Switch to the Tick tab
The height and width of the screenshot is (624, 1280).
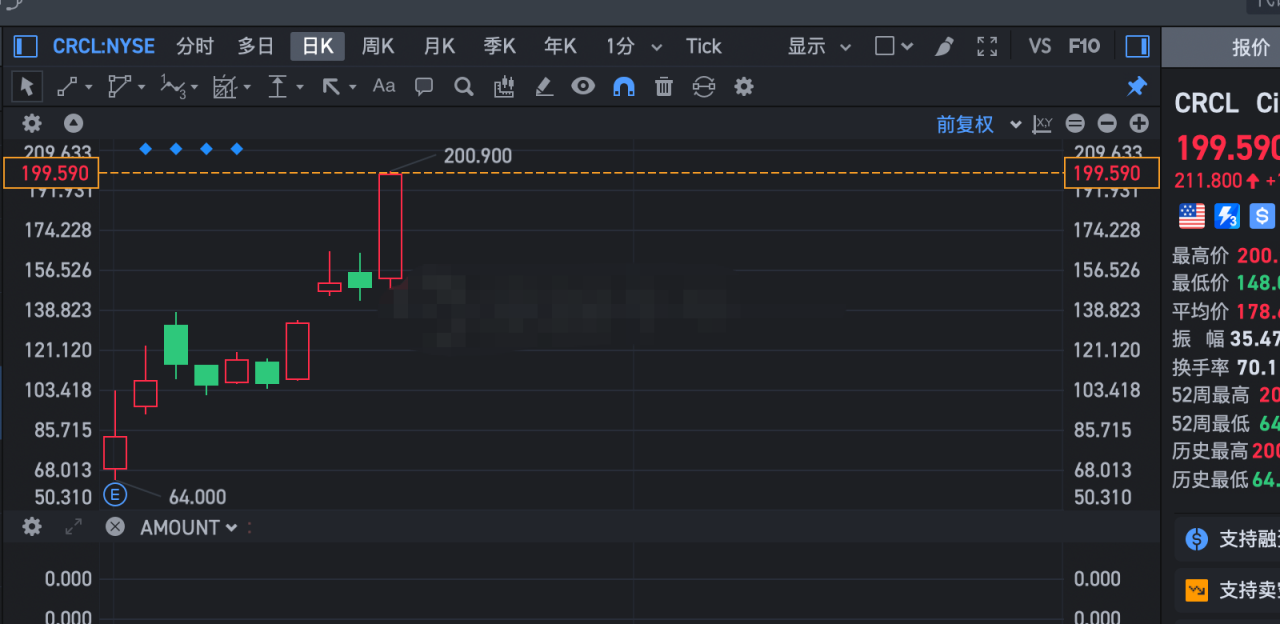point(704,46)
